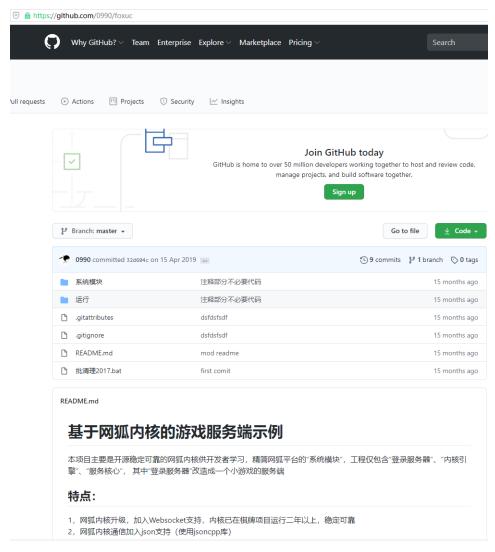Open the 0990 author link
Image resolution: width=495 pixels, height=552 pixels.
click(x=83, y=260)
